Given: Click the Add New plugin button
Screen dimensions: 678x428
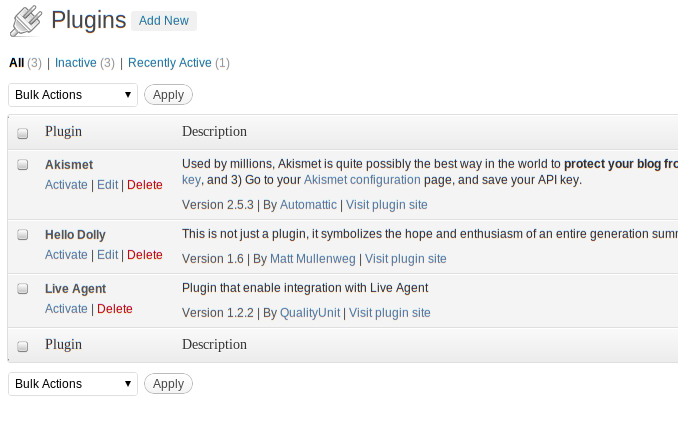Looking at the screenshot, I should click(x=164, y=21).
